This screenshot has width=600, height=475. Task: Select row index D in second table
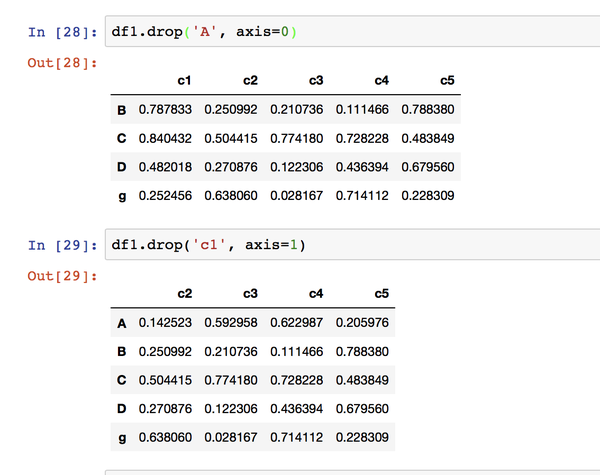(x=122, y=408)
